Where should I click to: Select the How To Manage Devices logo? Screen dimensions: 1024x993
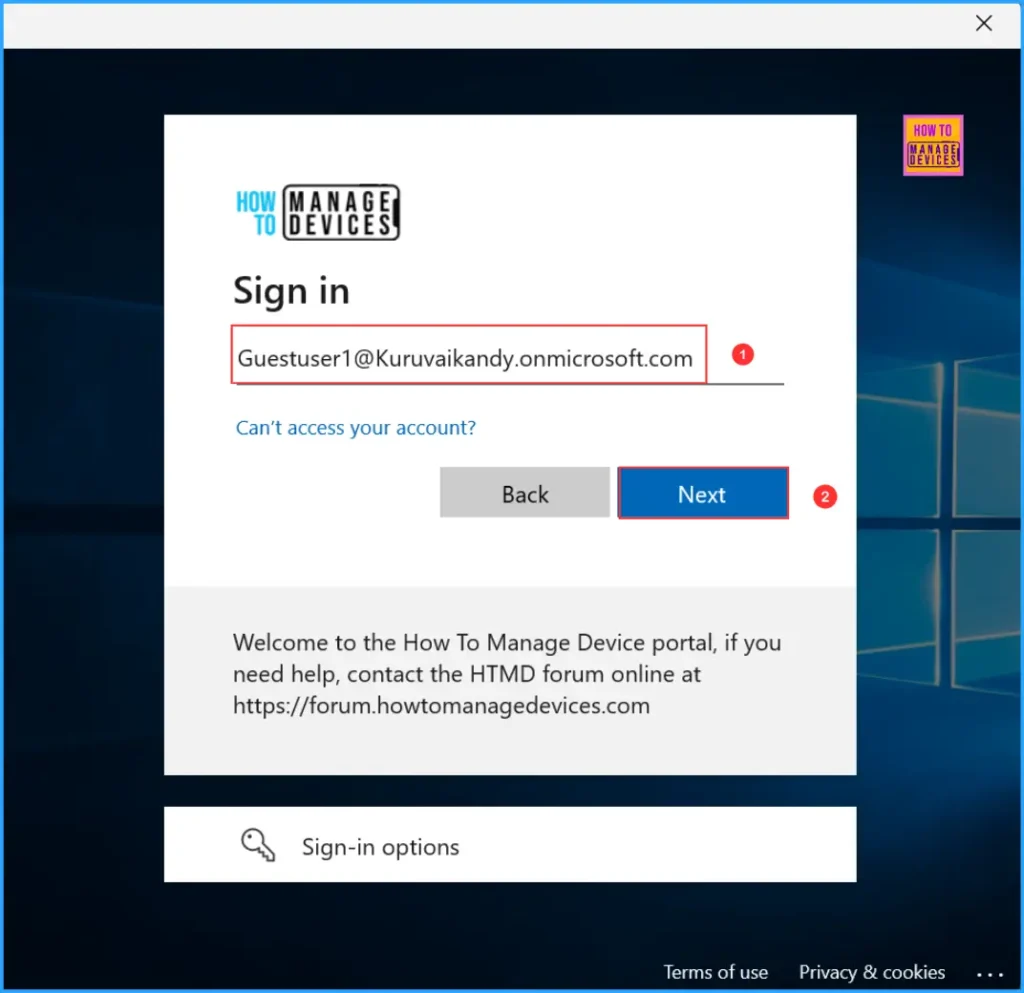[316, 211]
